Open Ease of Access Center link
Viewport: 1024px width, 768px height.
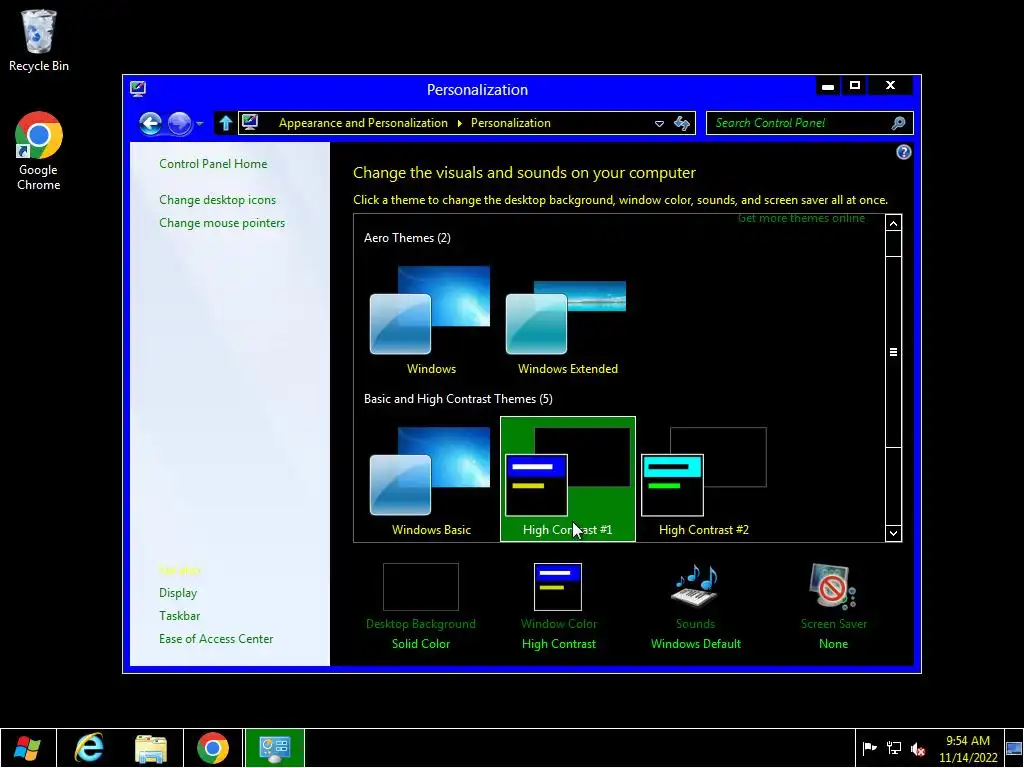click(216, 639)
